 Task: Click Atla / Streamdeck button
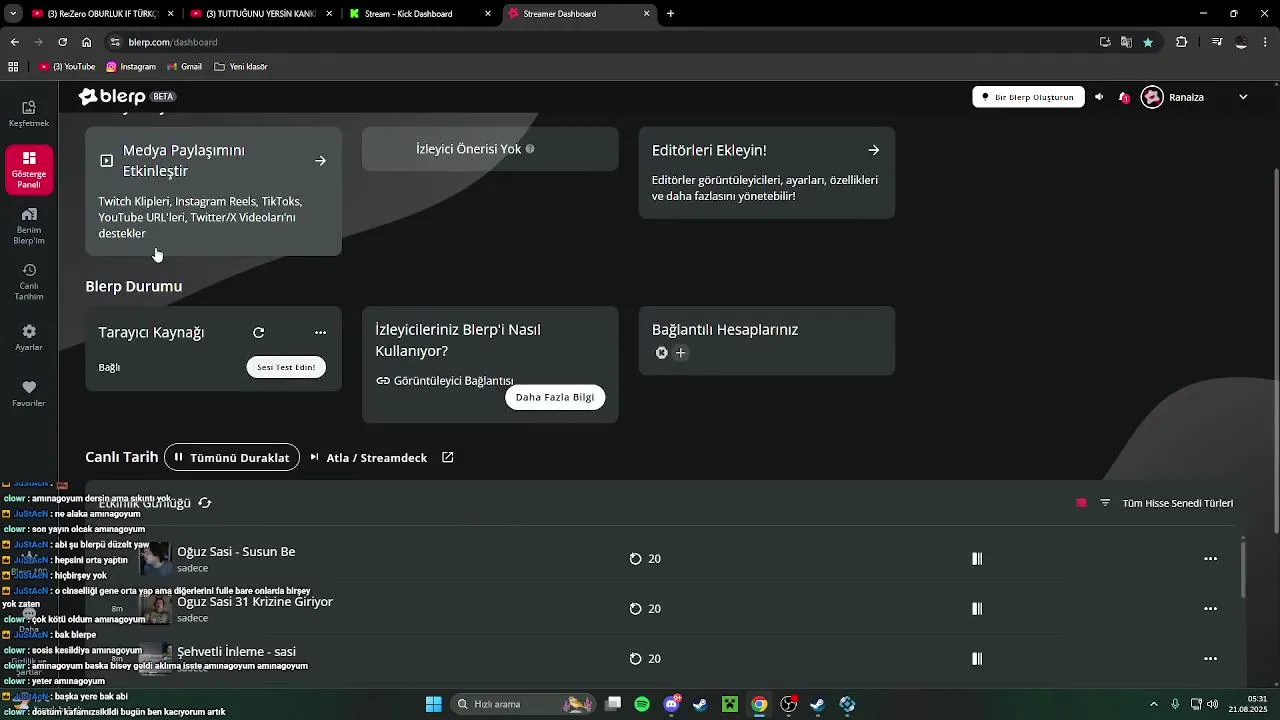pos(368,457)
